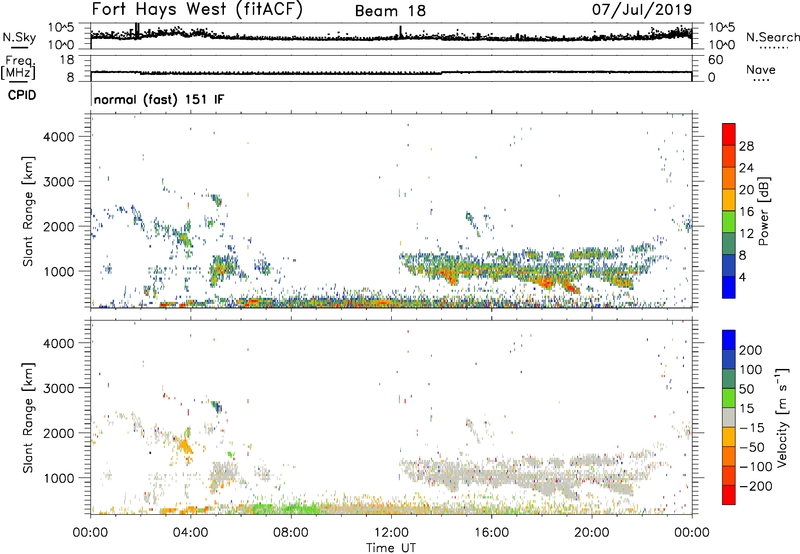This screenshot has height=554, width=800.
Task: Click the "3000" tick on the power panel
Action: 59,182
